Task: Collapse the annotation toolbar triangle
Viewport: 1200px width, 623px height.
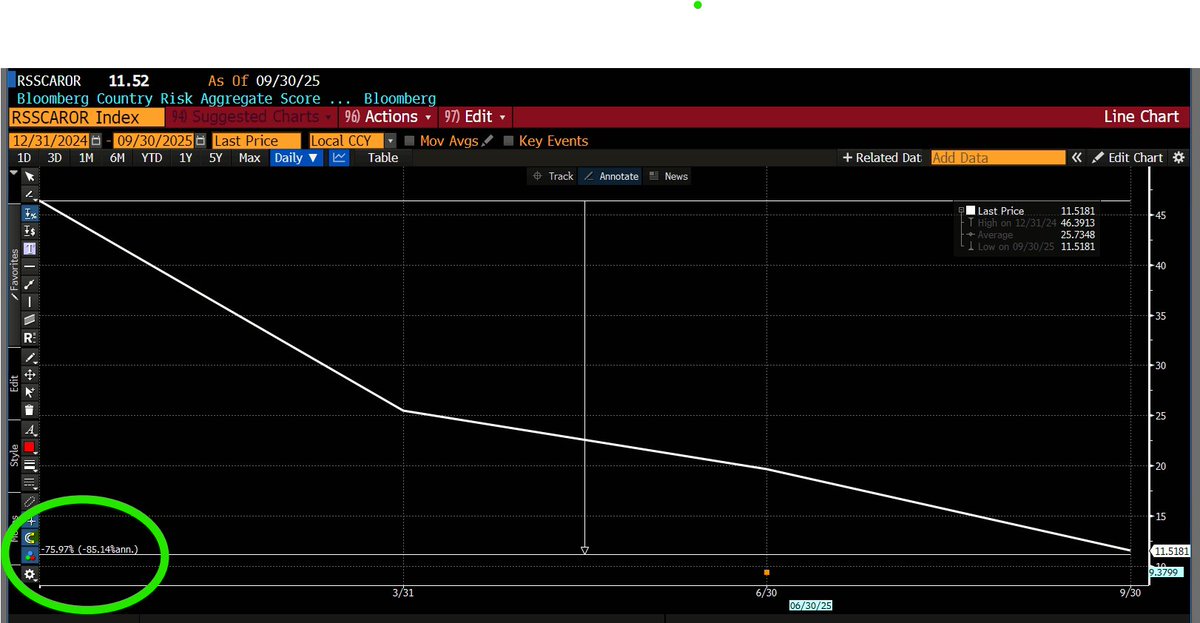Action: (x=13, y=172)
